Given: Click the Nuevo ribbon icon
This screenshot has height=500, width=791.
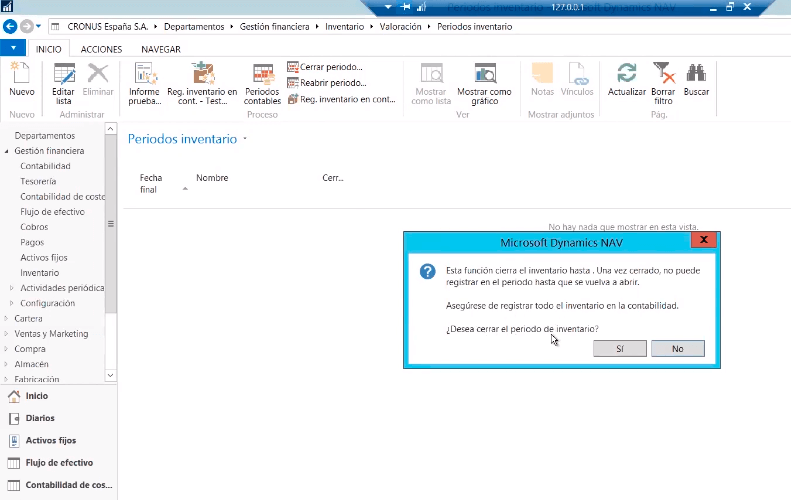Looking at the screenshot, I should point(21,74).
